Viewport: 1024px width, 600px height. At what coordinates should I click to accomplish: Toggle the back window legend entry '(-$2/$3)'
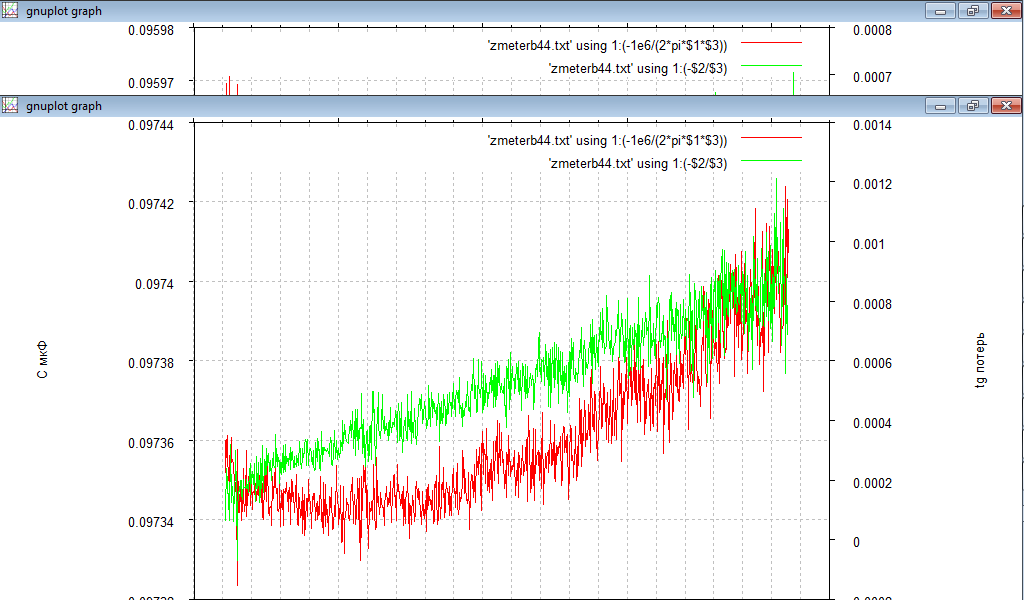tap(638, 68)
